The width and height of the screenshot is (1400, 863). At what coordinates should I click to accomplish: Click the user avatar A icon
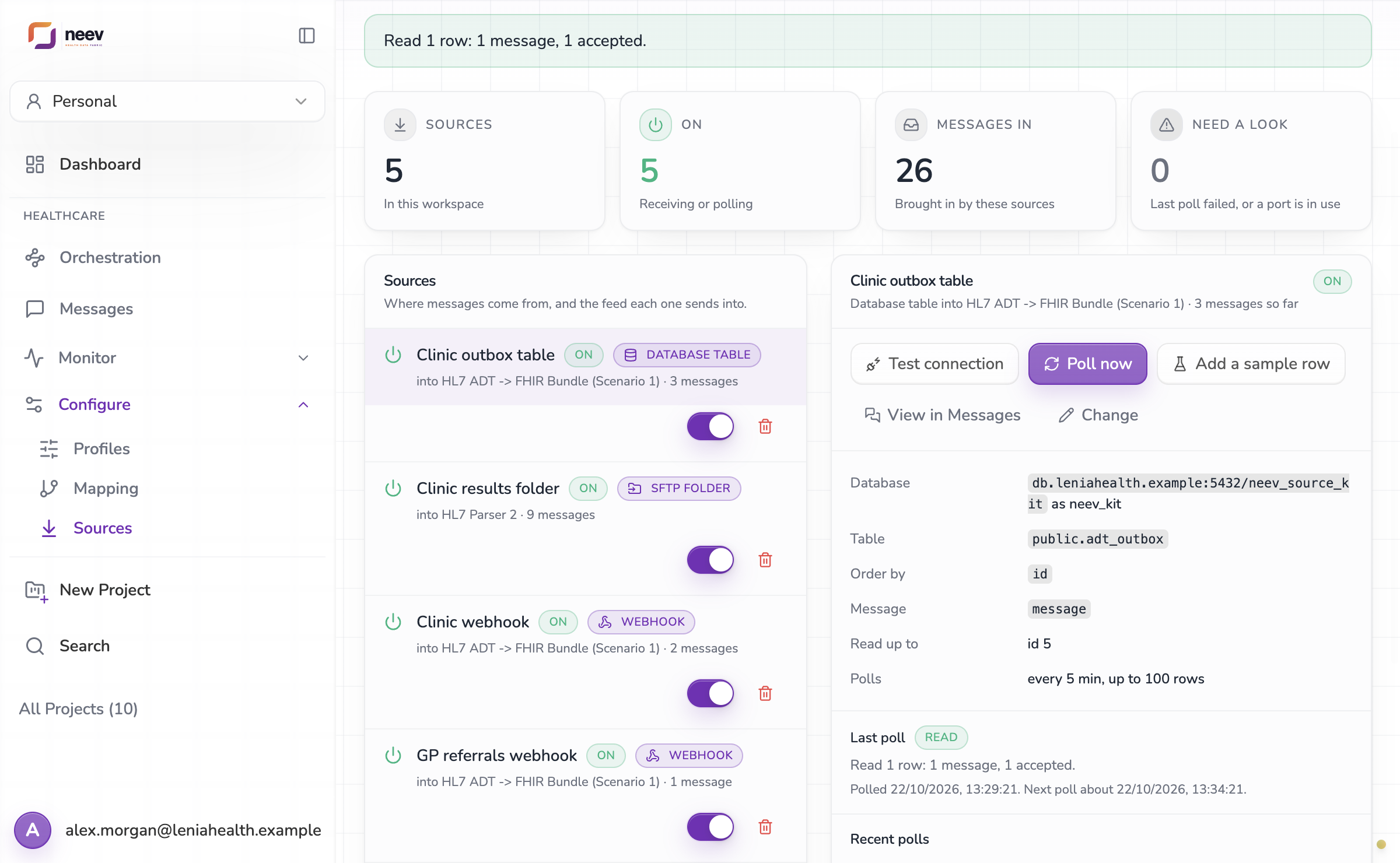coord(33,830)
